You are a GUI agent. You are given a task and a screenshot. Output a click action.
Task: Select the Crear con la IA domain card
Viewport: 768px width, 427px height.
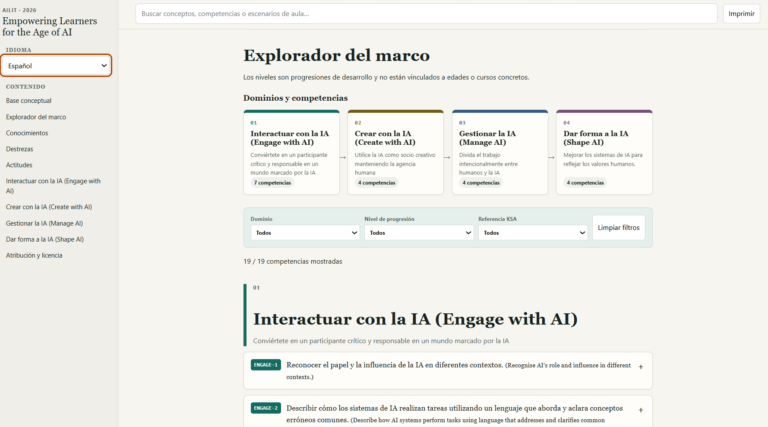395,152
